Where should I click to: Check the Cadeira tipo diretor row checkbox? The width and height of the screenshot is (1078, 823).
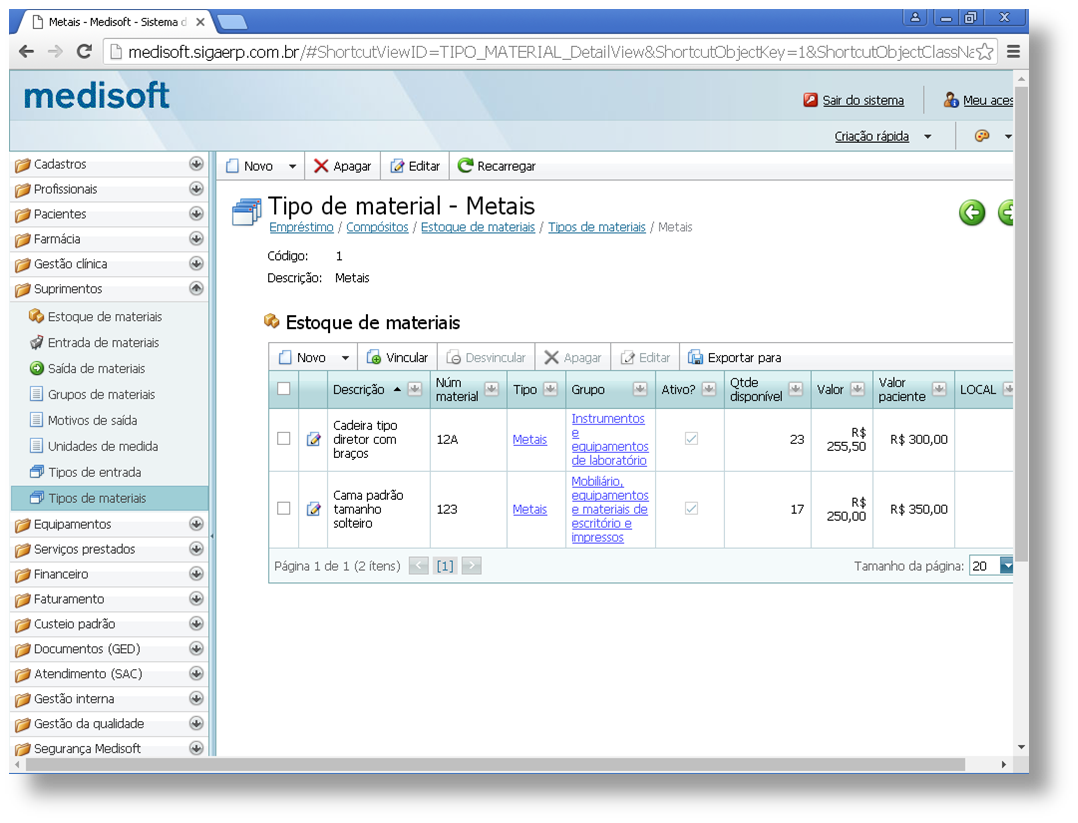[283, 439]
